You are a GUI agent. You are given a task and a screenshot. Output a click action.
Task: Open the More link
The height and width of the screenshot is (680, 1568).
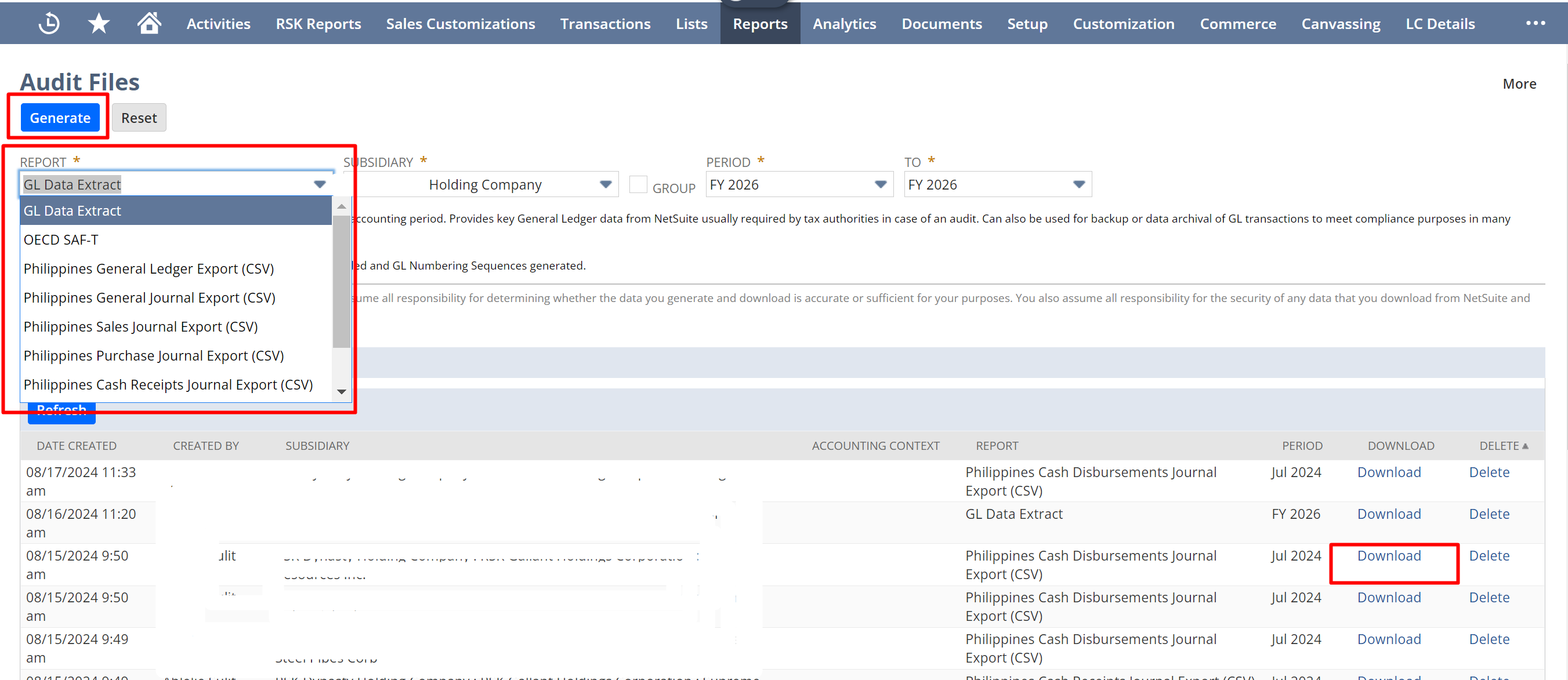click(1519, 83)
